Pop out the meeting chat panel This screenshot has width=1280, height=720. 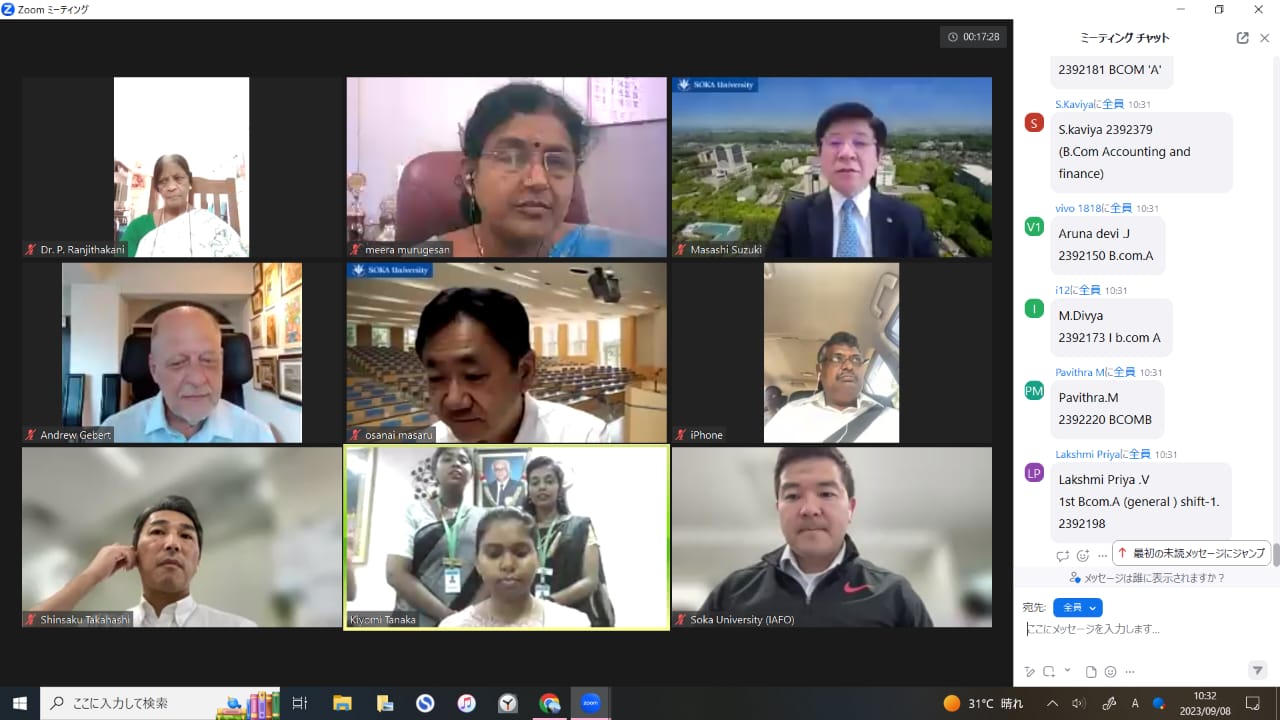(x=1242, y=38)
